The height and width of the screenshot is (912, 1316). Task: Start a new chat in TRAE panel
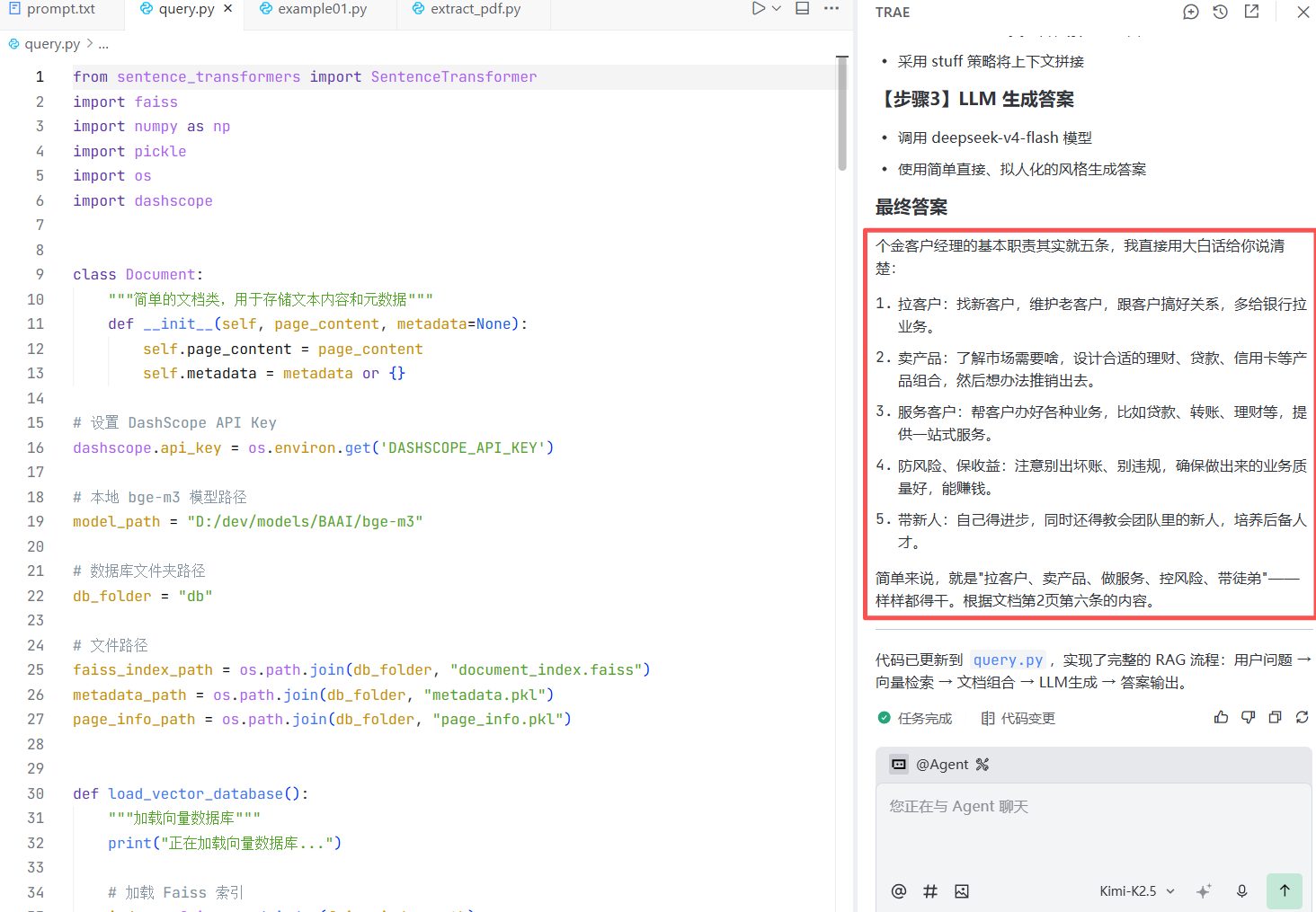click(1191, 12)
